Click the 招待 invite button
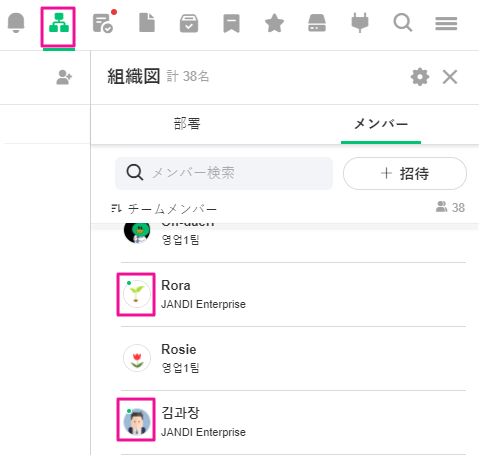Screen dimensions: 479x455 405,173
